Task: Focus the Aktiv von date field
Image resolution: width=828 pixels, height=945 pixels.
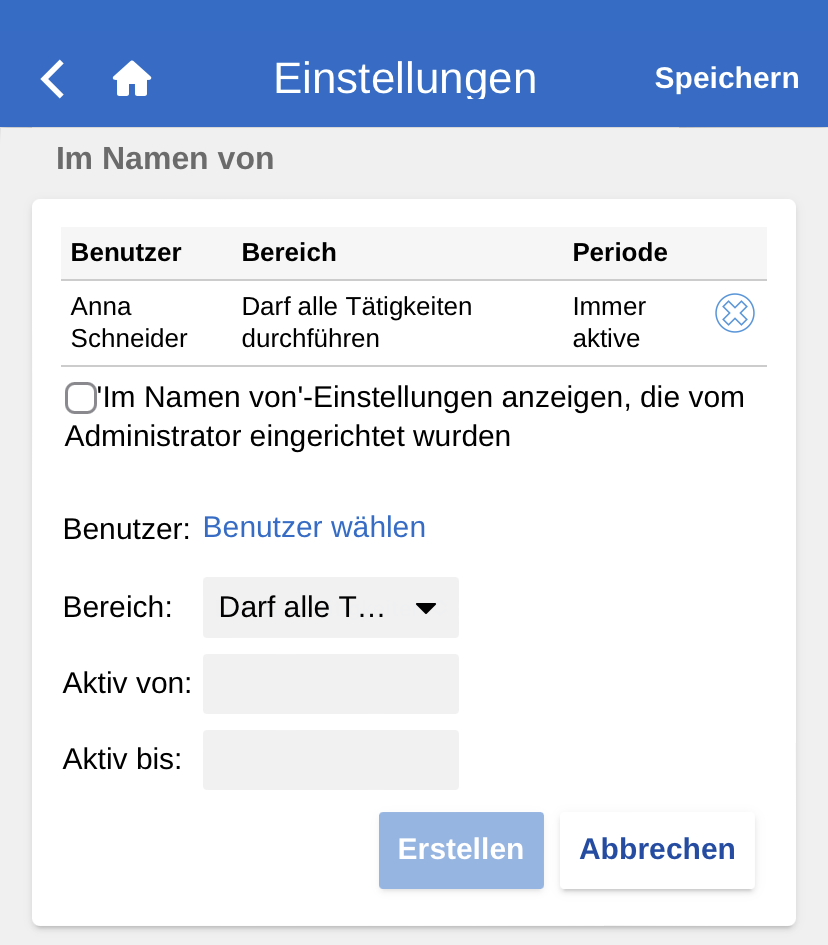Action: point(330,684)
